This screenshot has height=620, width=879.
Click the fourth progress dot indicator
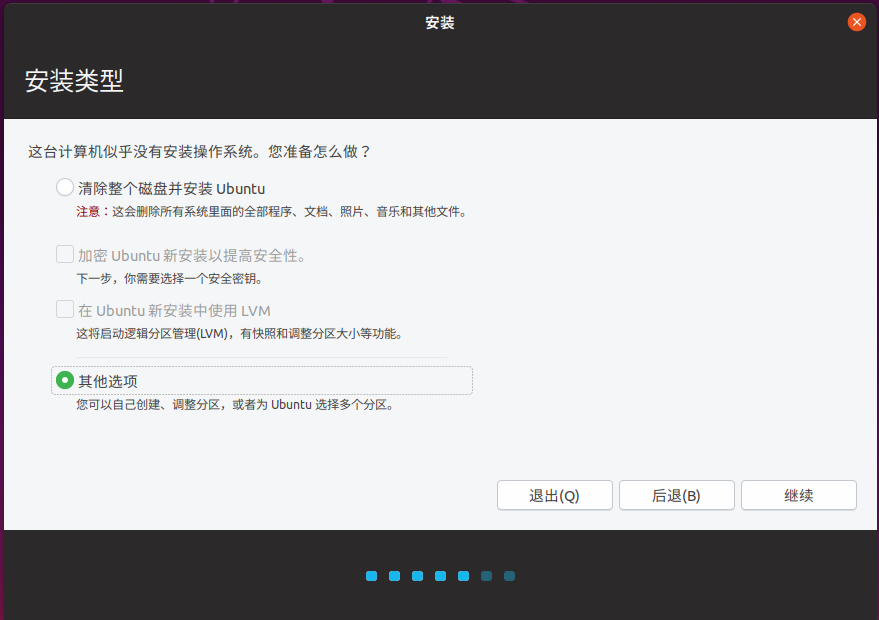coord(440,576)
